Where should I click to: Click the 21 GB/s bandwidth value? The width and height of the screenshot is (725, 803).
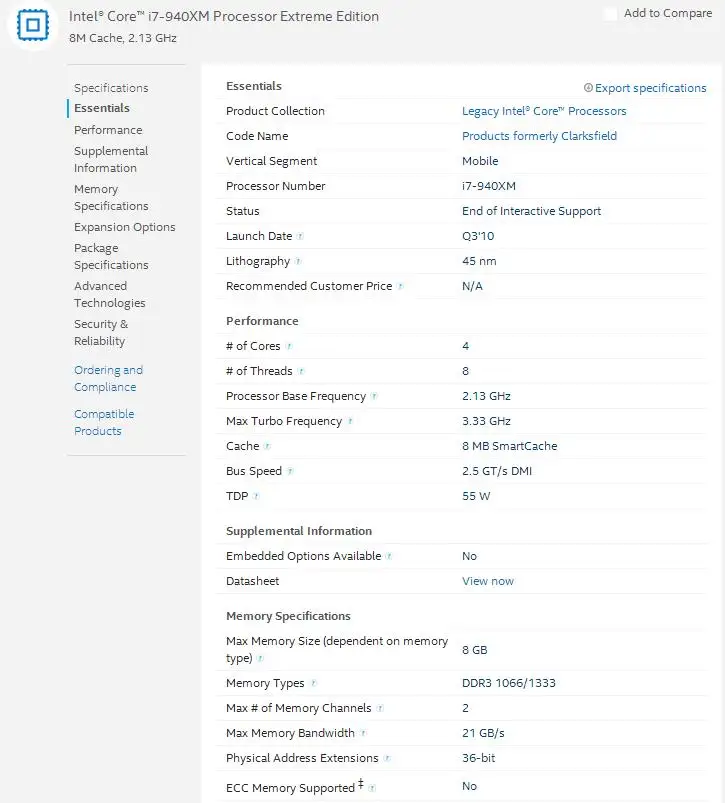tap(483, 733)
